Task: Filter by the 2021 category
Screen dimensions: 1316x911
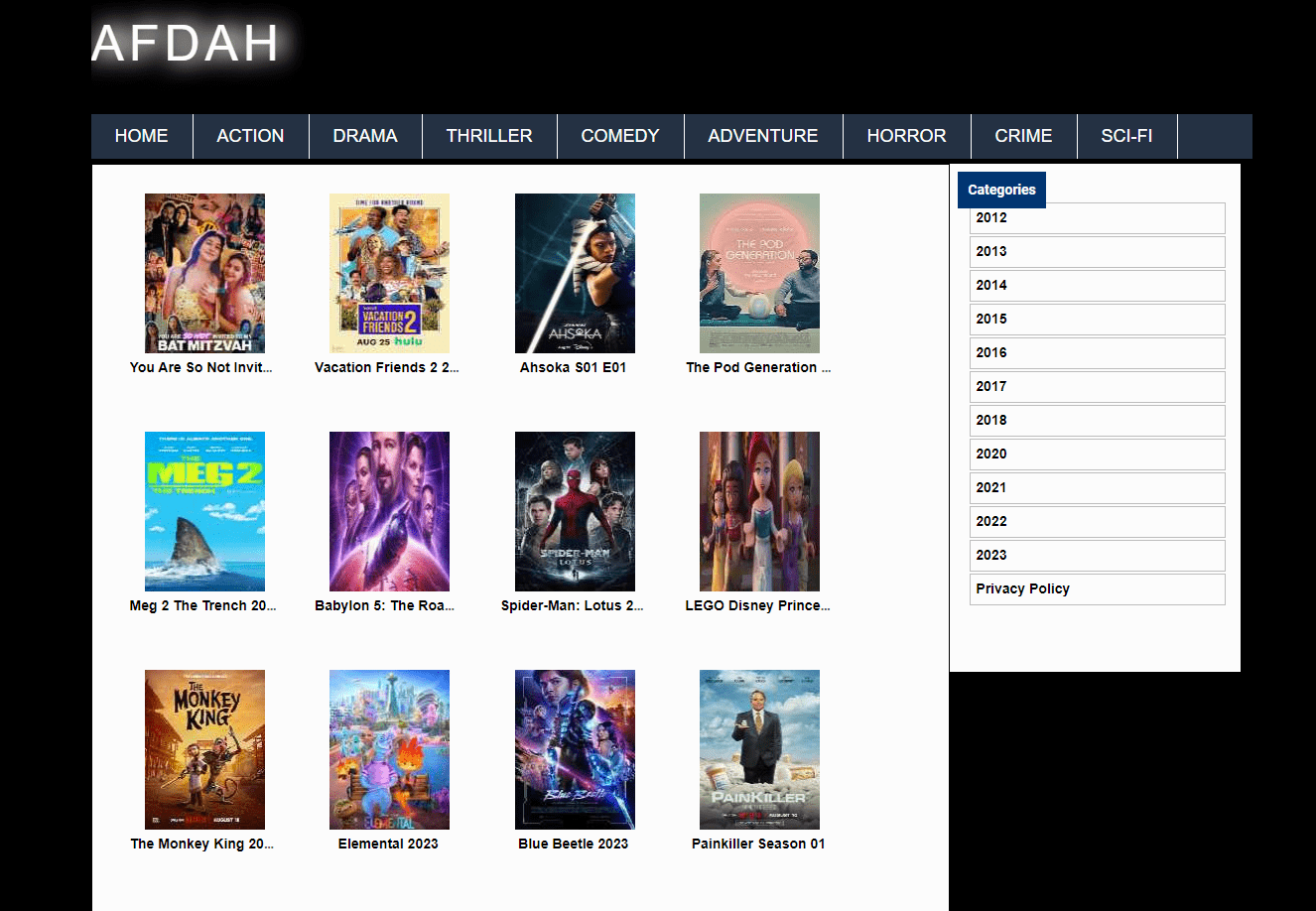Action: (1098, 488)
